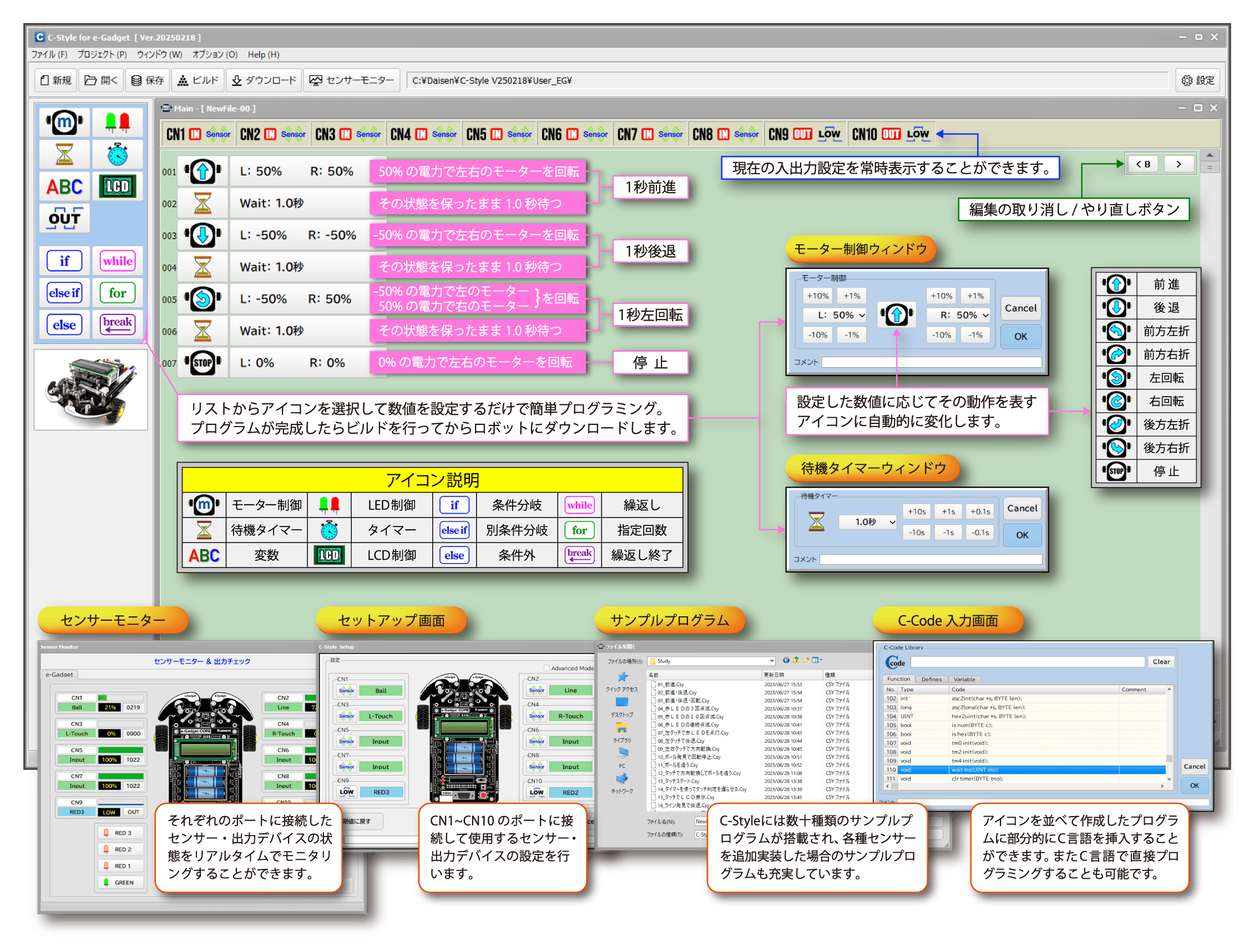Click left +10% button in motor control

pos(818,295)
